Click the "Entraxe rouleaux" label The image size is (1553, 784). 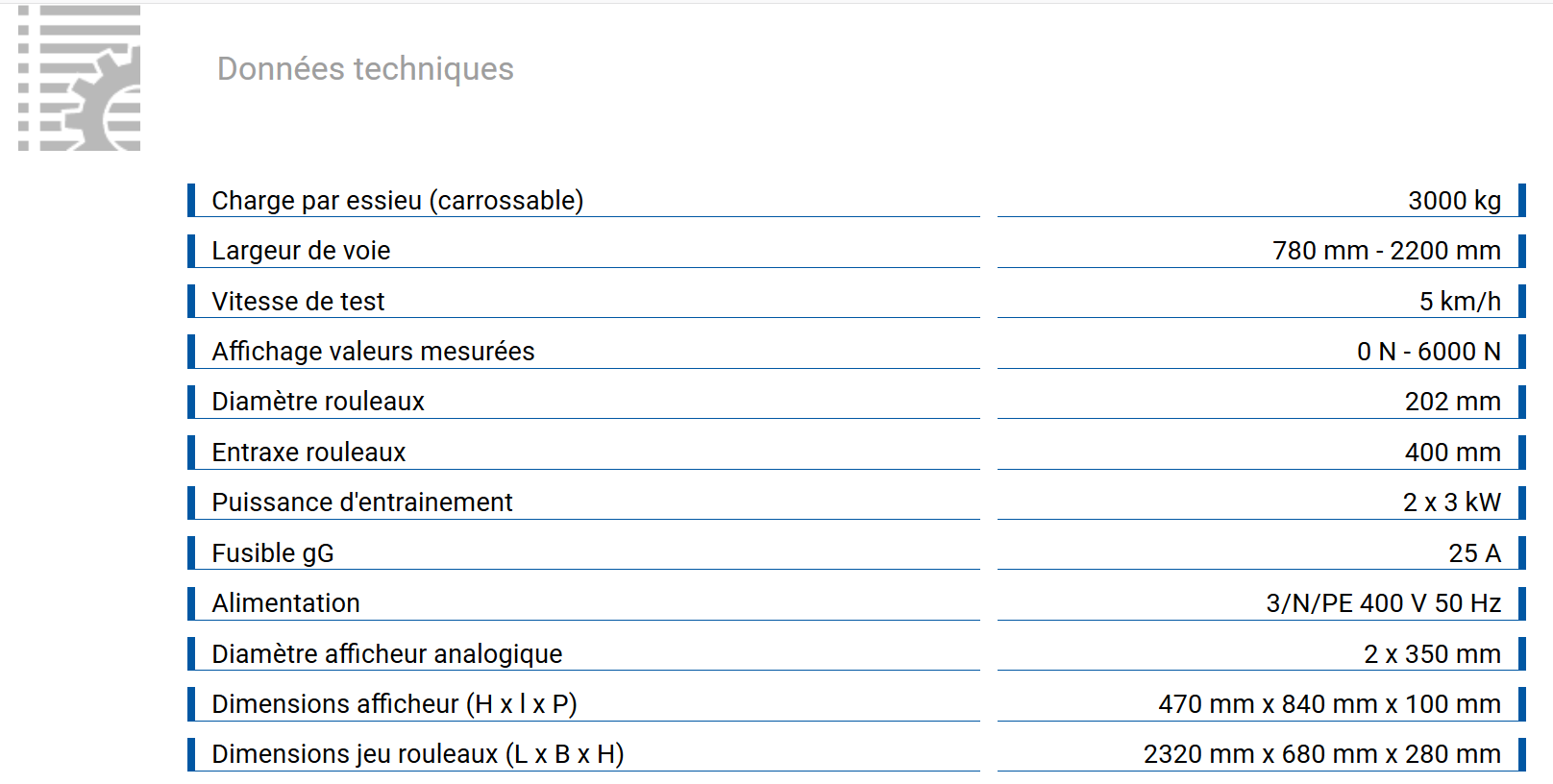(x=308, y=453)
